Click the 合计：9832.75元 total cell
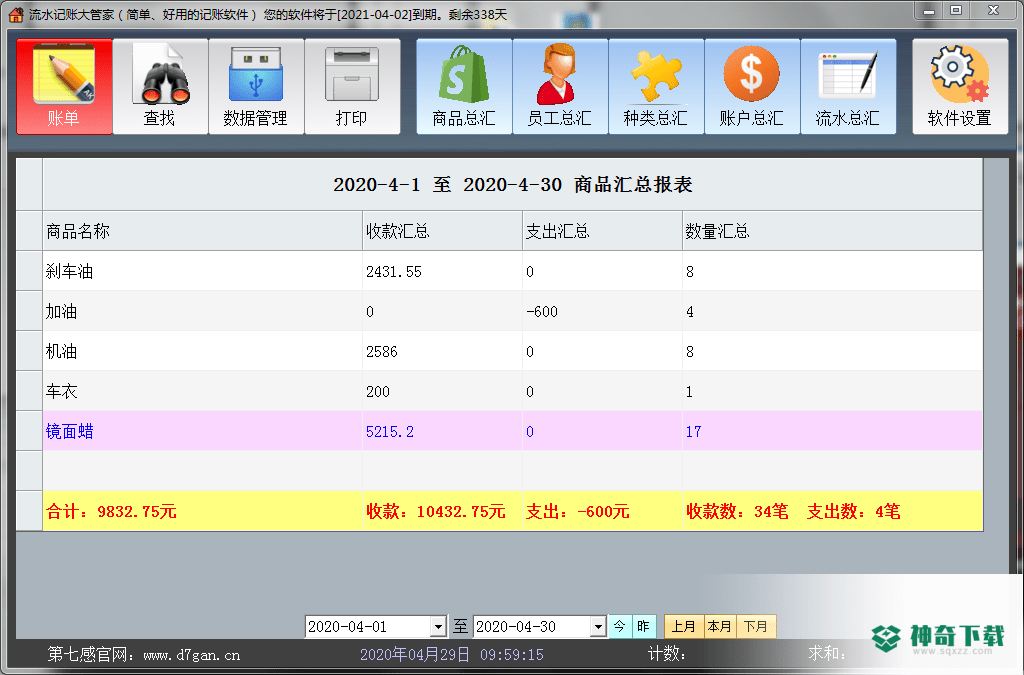The width and height of the screenshot is (1024, 675). (x=202, y=511)
